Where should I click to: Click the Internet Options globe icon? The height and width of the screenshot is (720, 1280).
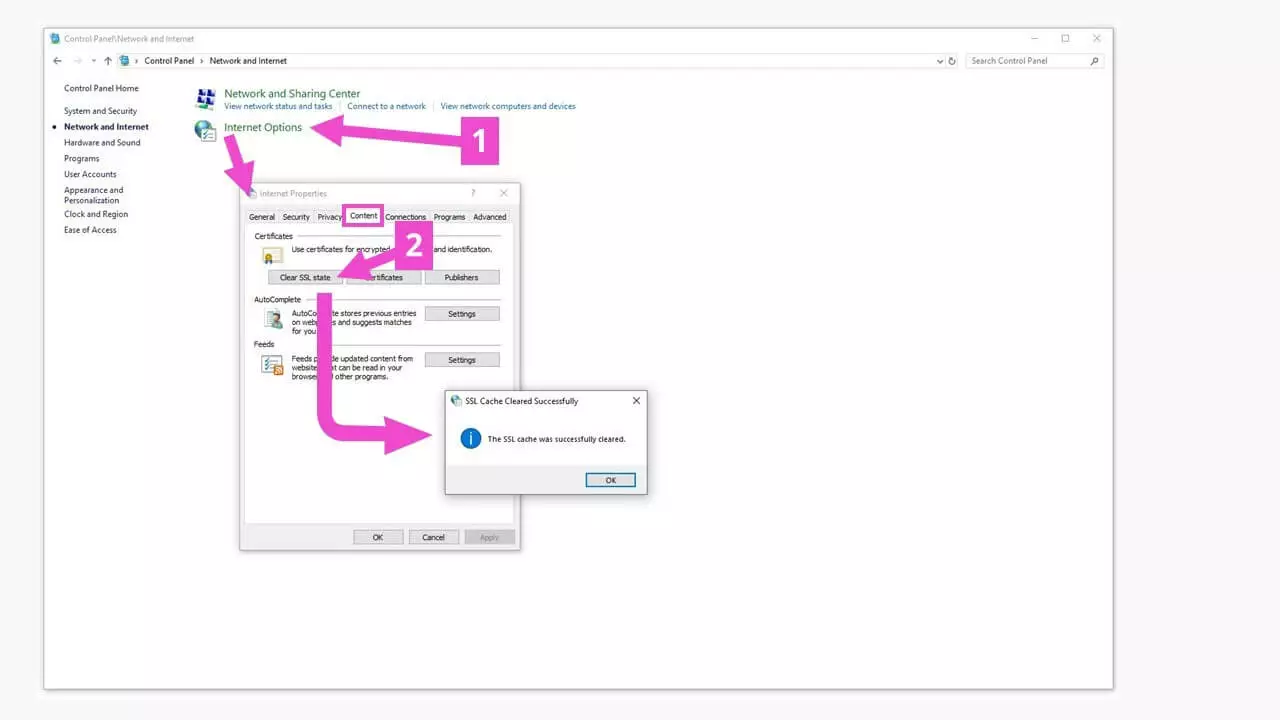coord(205,130)
